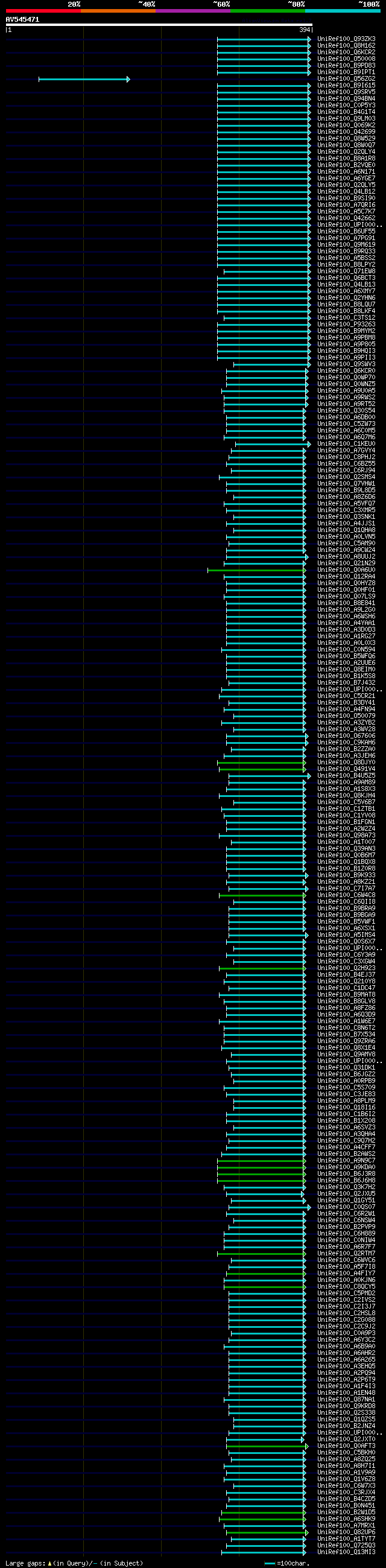Select the UniRef100_C0P5Y3 label

(346, 106)
